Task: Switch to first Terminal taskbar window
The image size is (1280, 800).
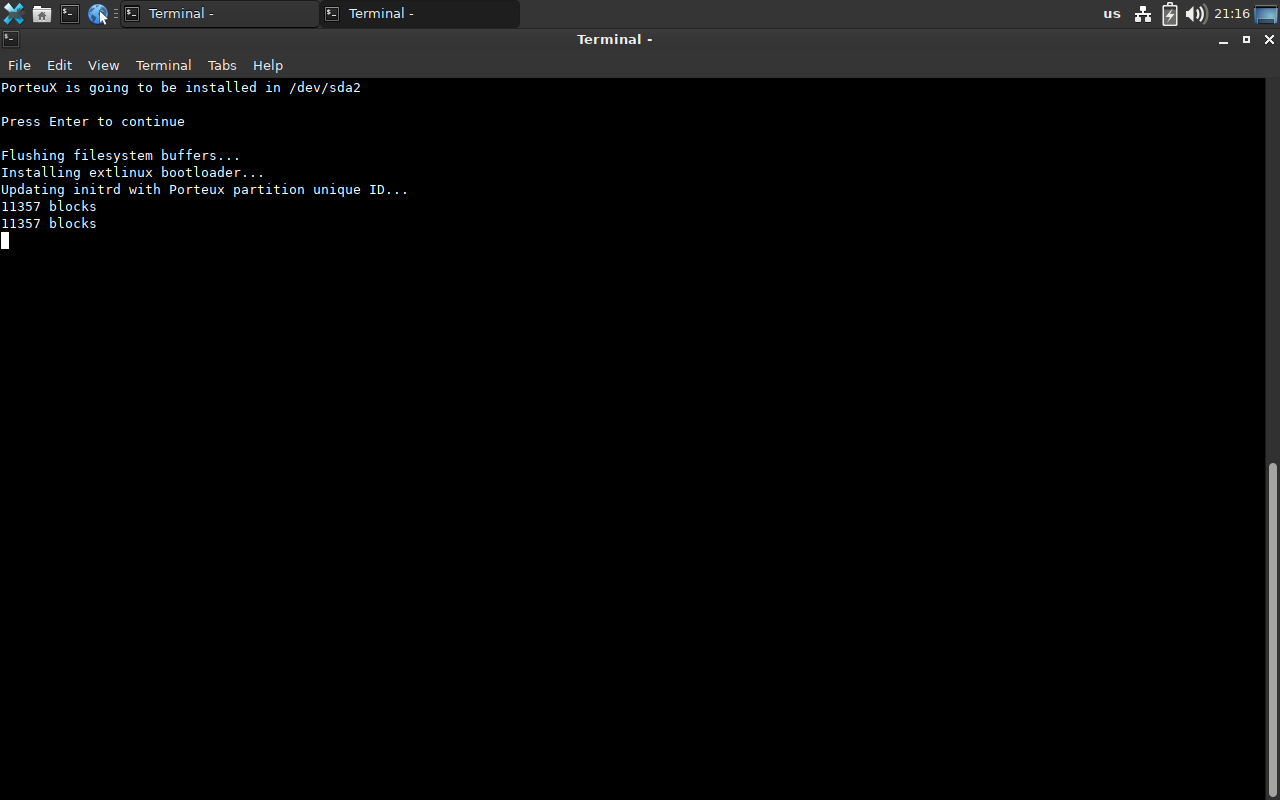Action: click(x=220, y=14)
